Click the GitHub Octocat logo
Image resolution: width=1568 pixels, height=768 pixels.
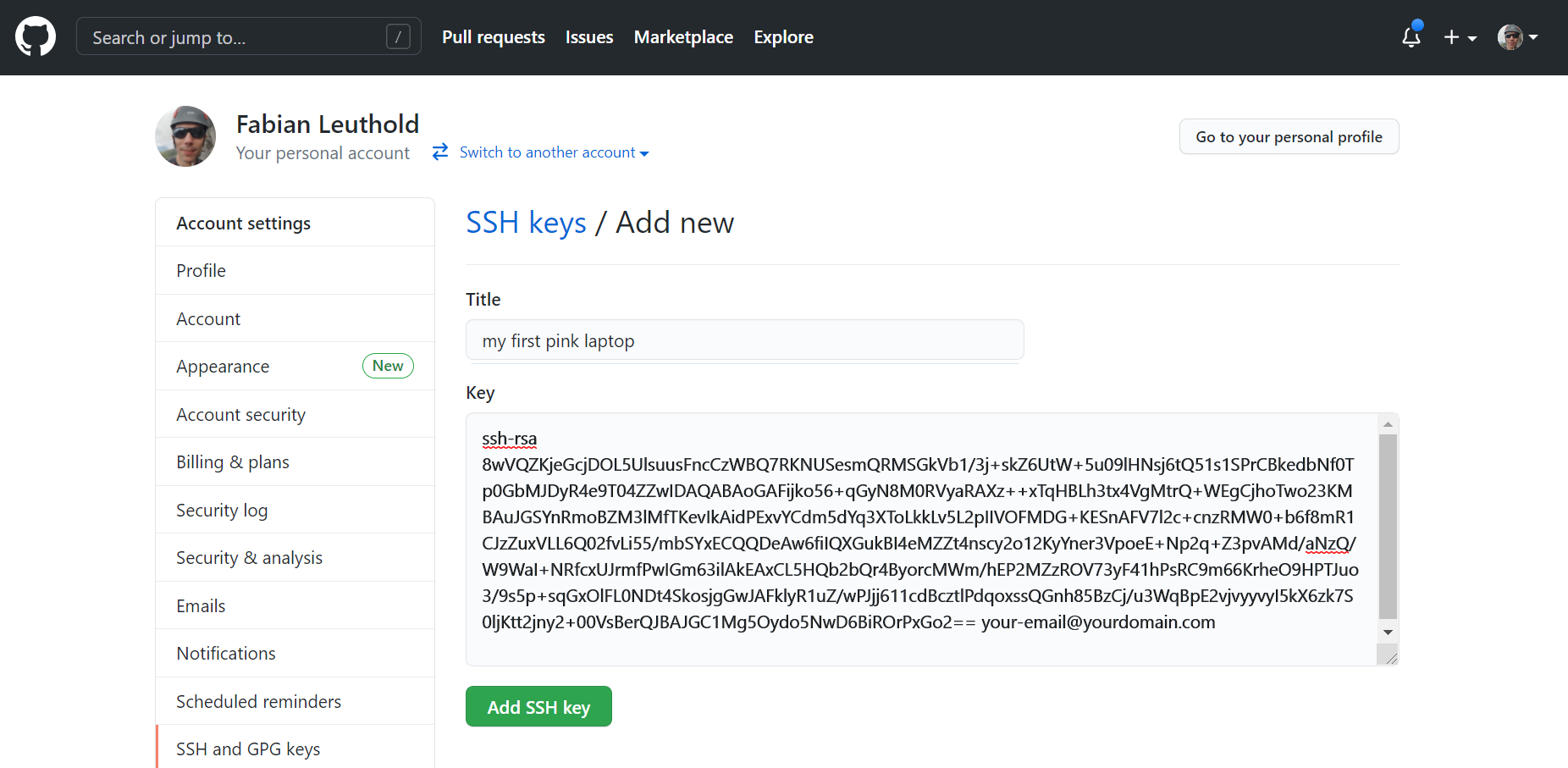36,37
